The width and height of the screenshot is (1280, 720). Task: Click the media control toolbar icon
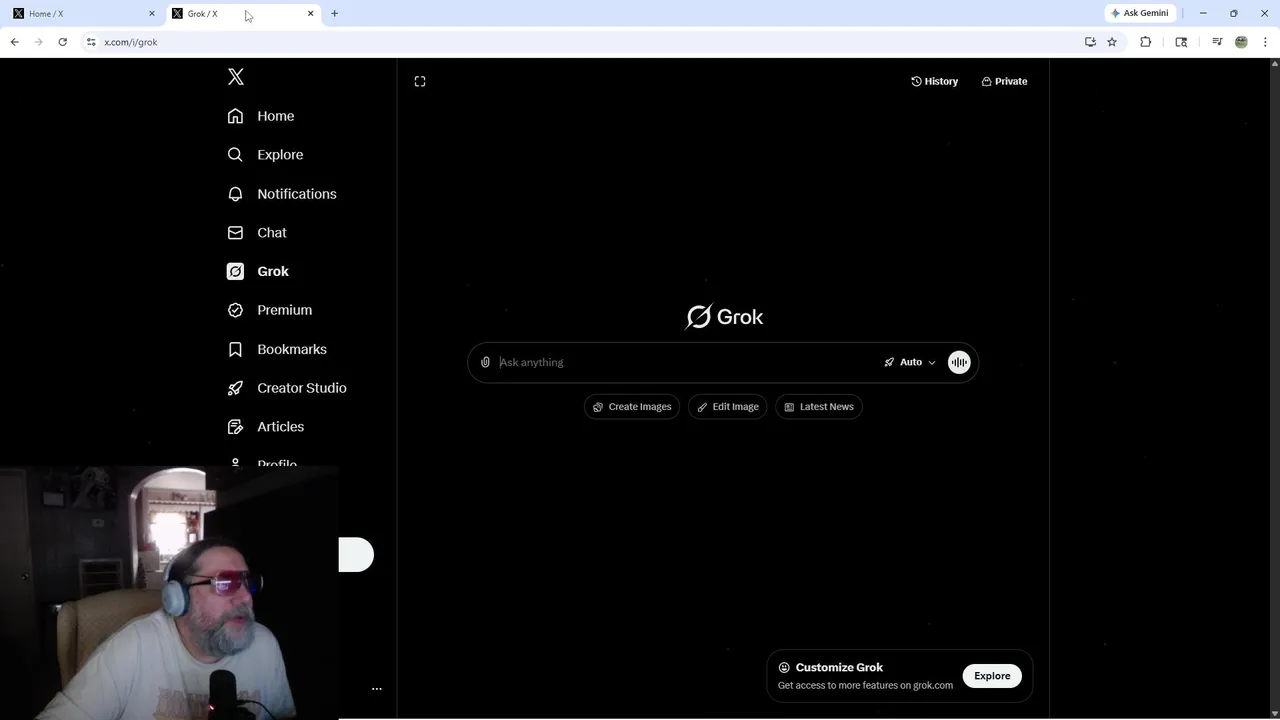pos(1217,42)
